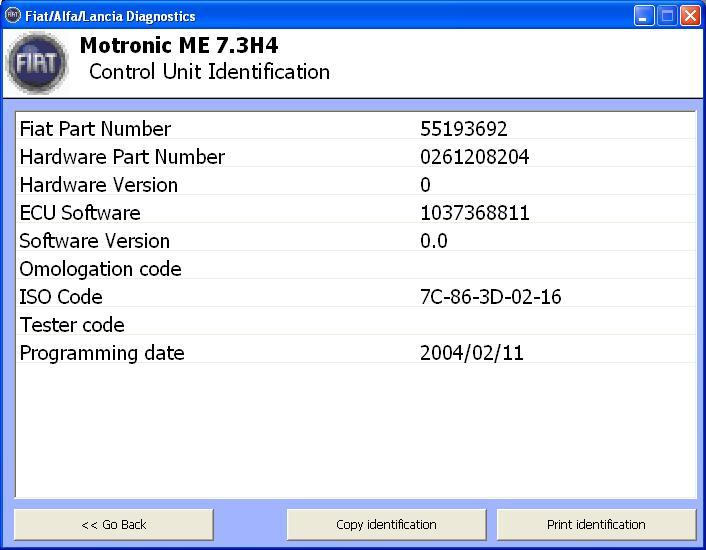Select the Software Version value 0.0
The image size is (706, 550).
tap(434, 241)
